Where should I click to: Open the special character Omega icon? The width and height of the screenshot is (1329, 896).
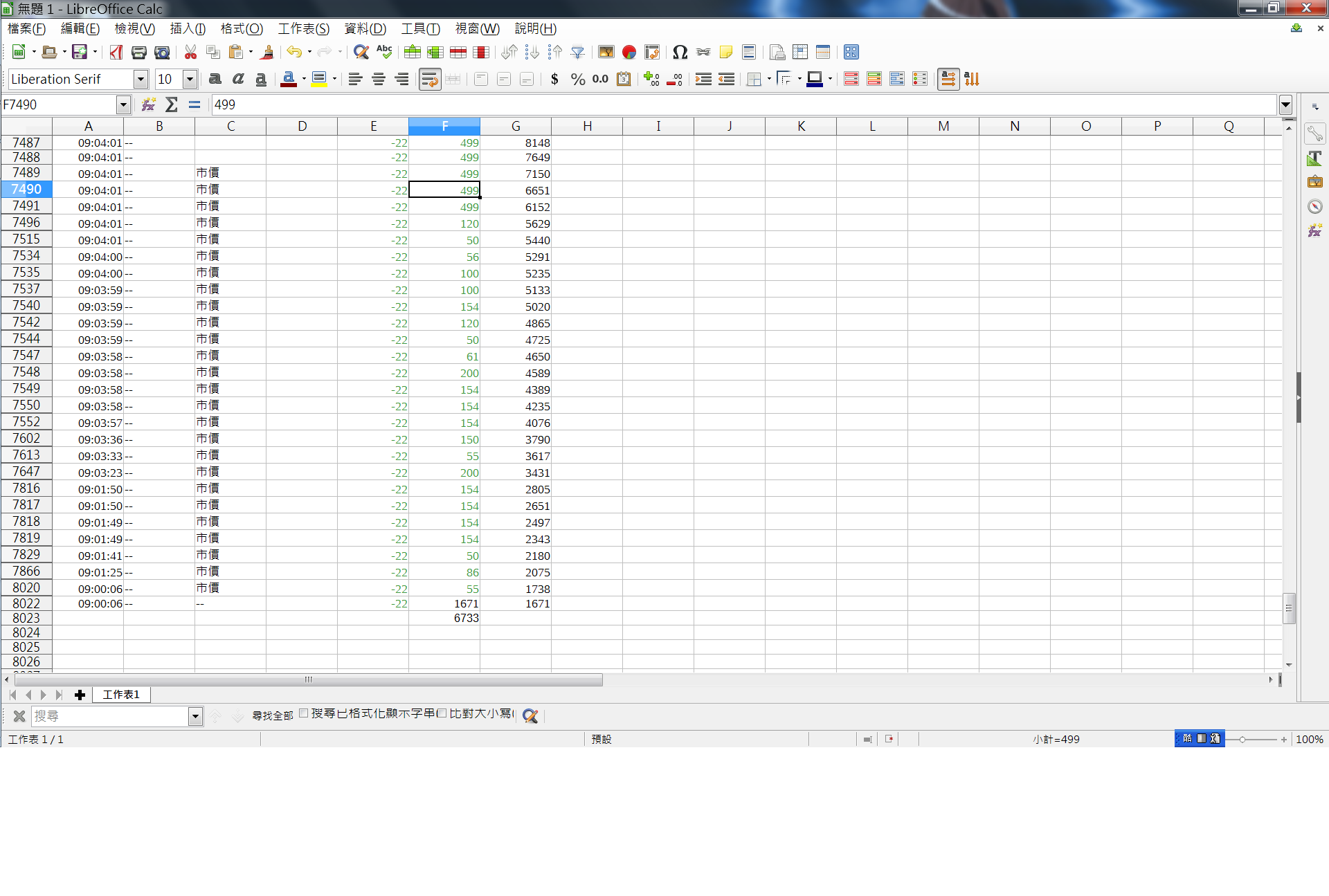[x=680, y=52]
